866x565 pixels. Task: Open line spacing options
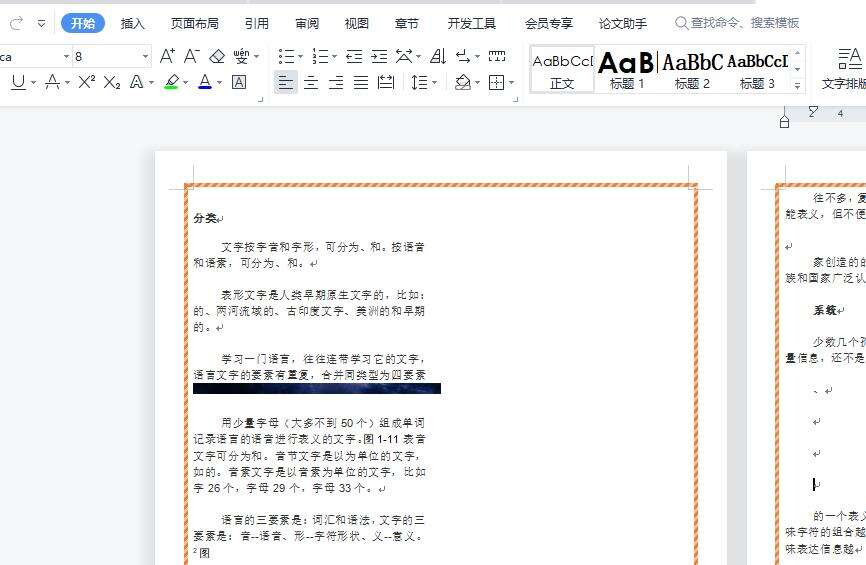point(420,82)
